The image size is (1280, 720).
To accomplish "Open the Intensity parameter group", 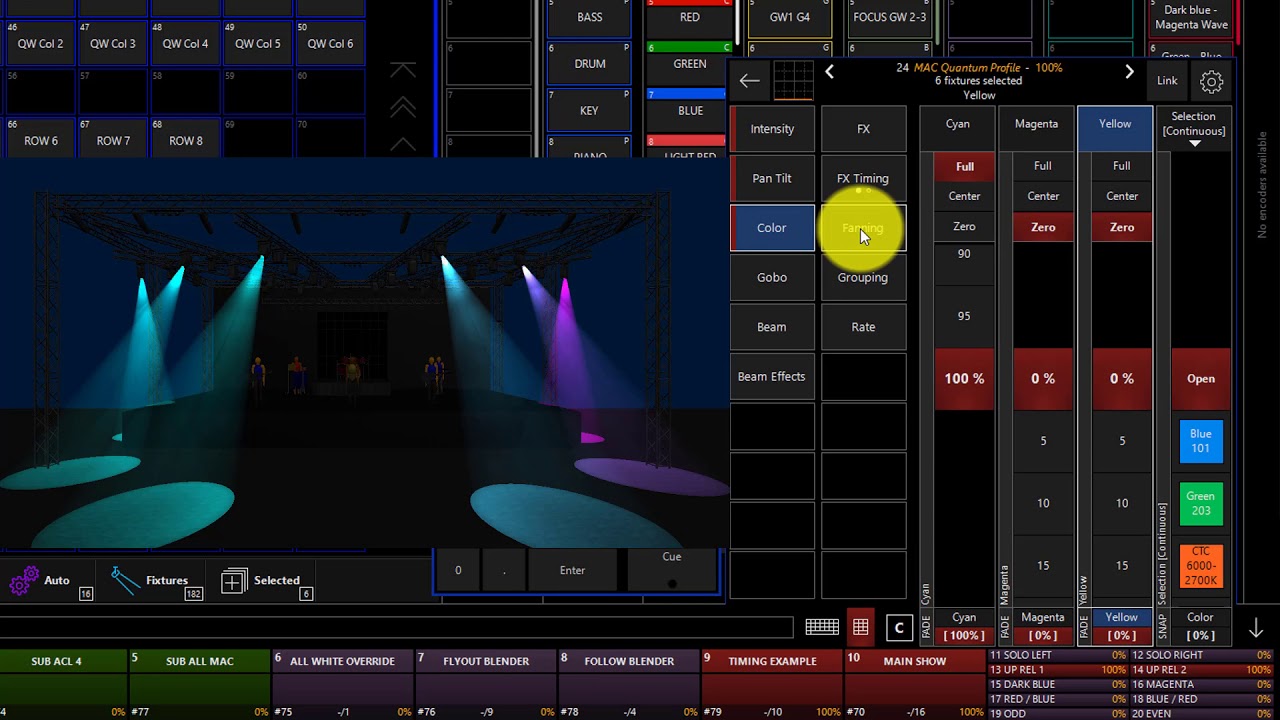I will click(x=772, y=129).
